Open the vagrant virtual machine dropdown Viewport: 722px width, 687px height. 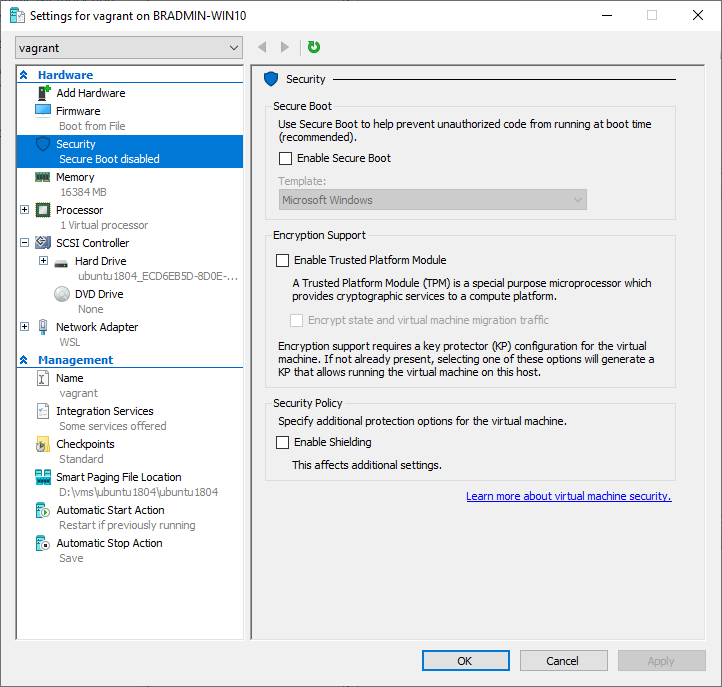click(129, 47)
